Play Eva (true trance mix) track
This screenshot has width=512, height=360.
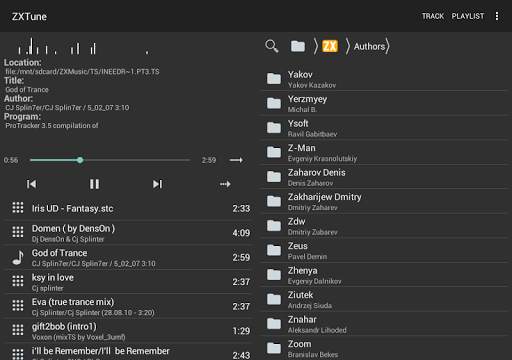click(128, 306)
